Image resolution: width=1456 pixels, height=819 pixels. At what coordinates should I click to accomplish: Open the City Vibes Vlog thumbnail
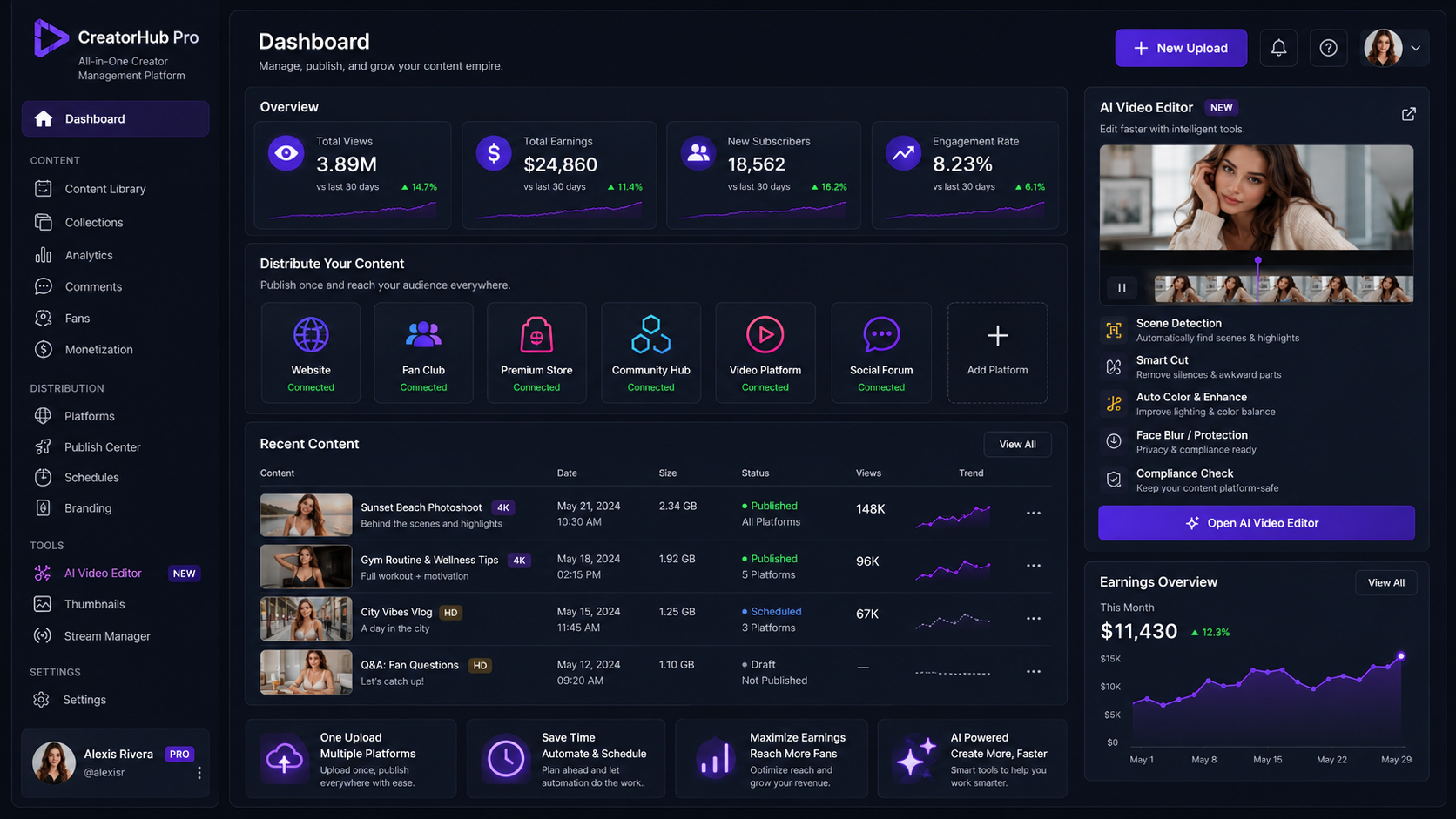pos(306,619)
